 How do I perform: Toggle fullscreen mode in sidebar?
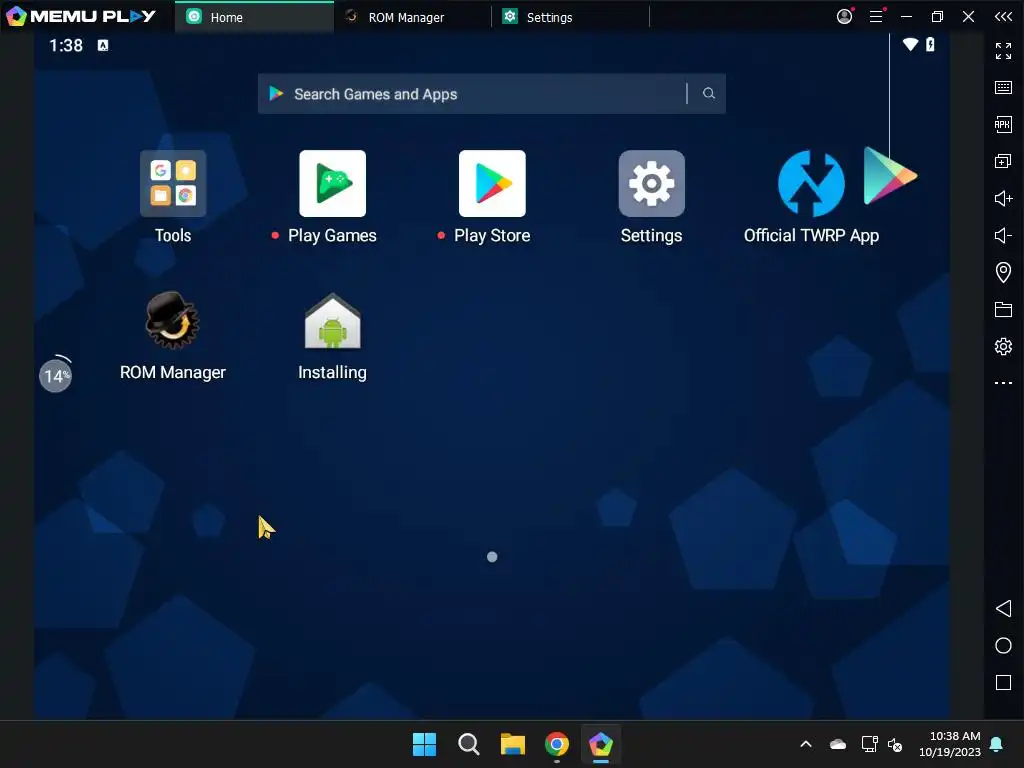1003,50
